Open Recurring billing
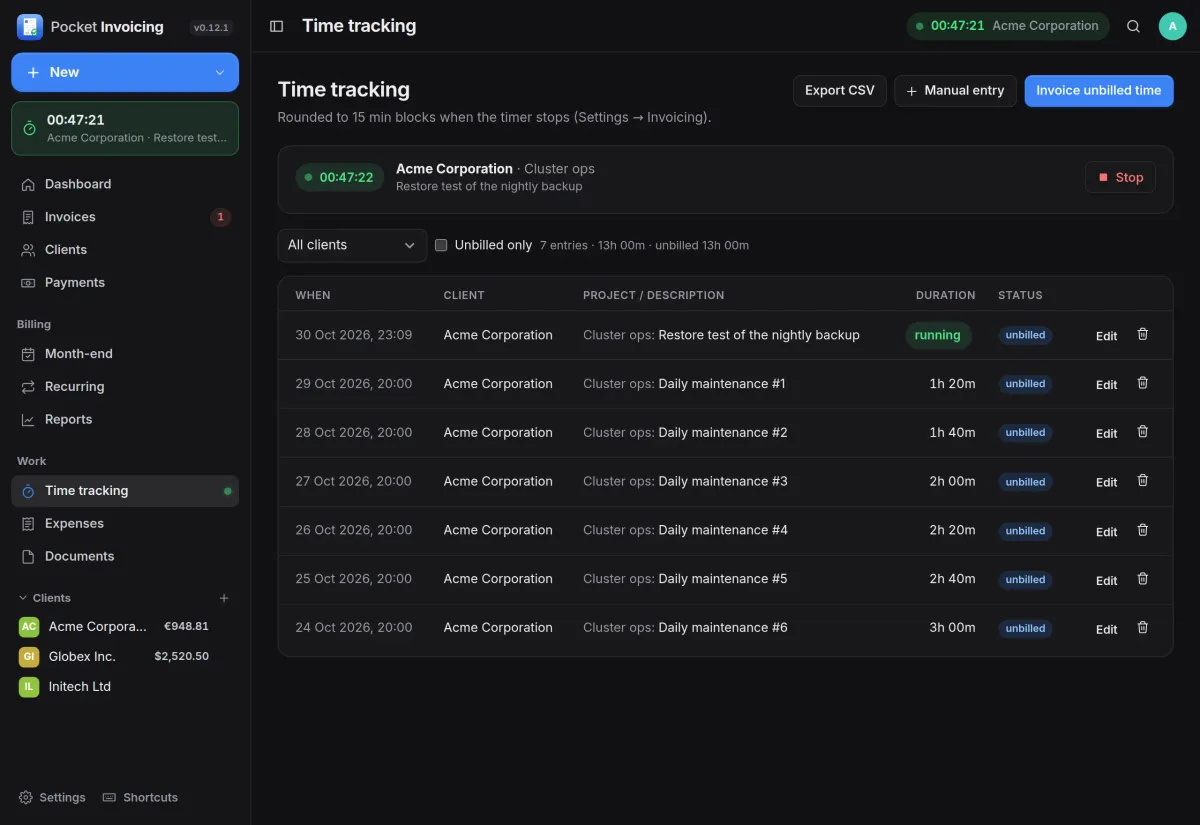Viewport: 1200px width, 825px height. [x=125, y=387]
